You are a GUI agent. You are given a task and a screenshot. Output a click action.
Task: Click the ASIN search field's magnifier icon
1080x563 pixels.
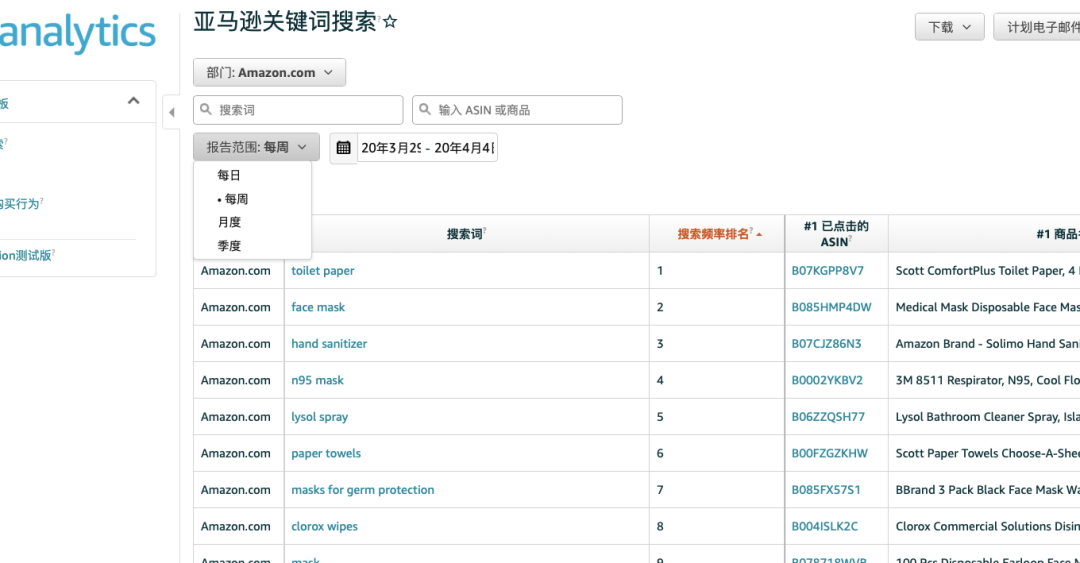[425, 110]
